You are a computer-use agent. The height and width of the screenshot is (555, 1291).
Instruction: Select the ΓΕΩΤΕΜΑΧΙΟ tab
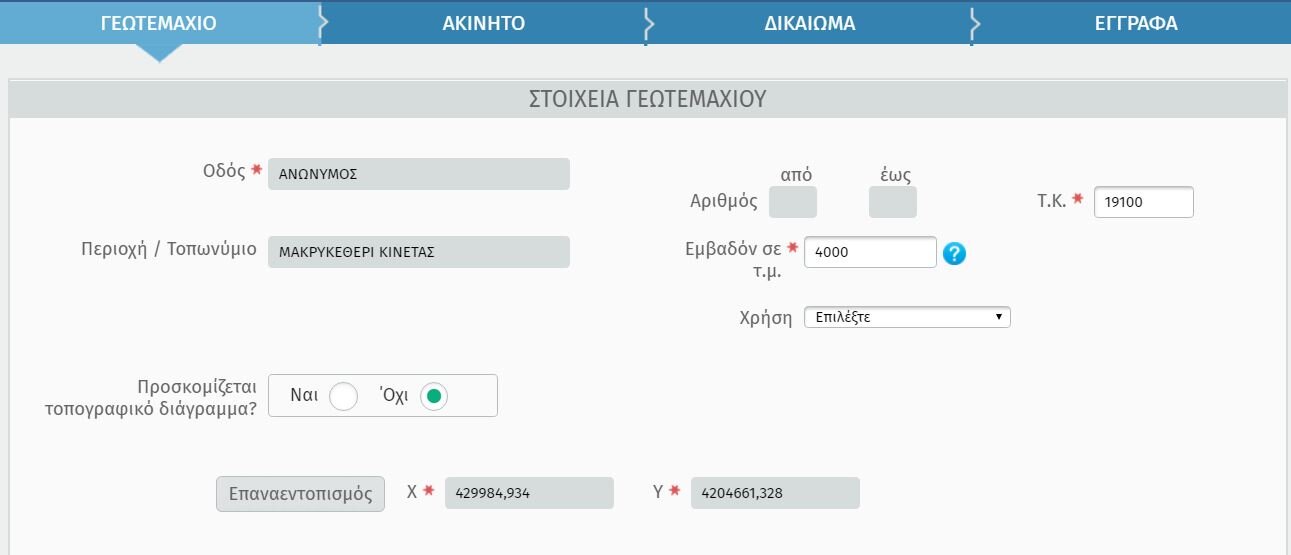pos(159,24)
